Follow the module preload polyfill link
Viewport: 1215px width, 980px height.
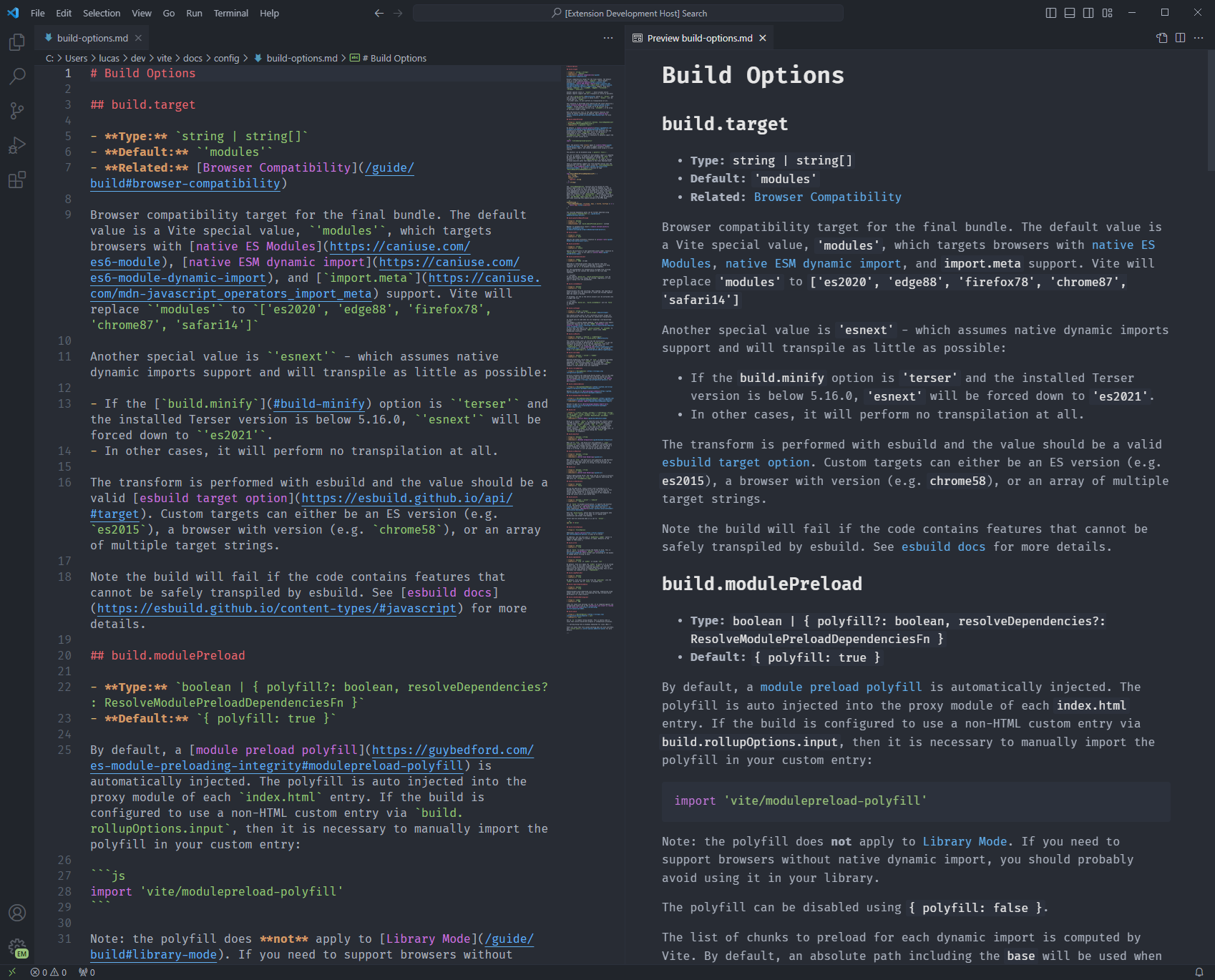click(x=841, y=687)
